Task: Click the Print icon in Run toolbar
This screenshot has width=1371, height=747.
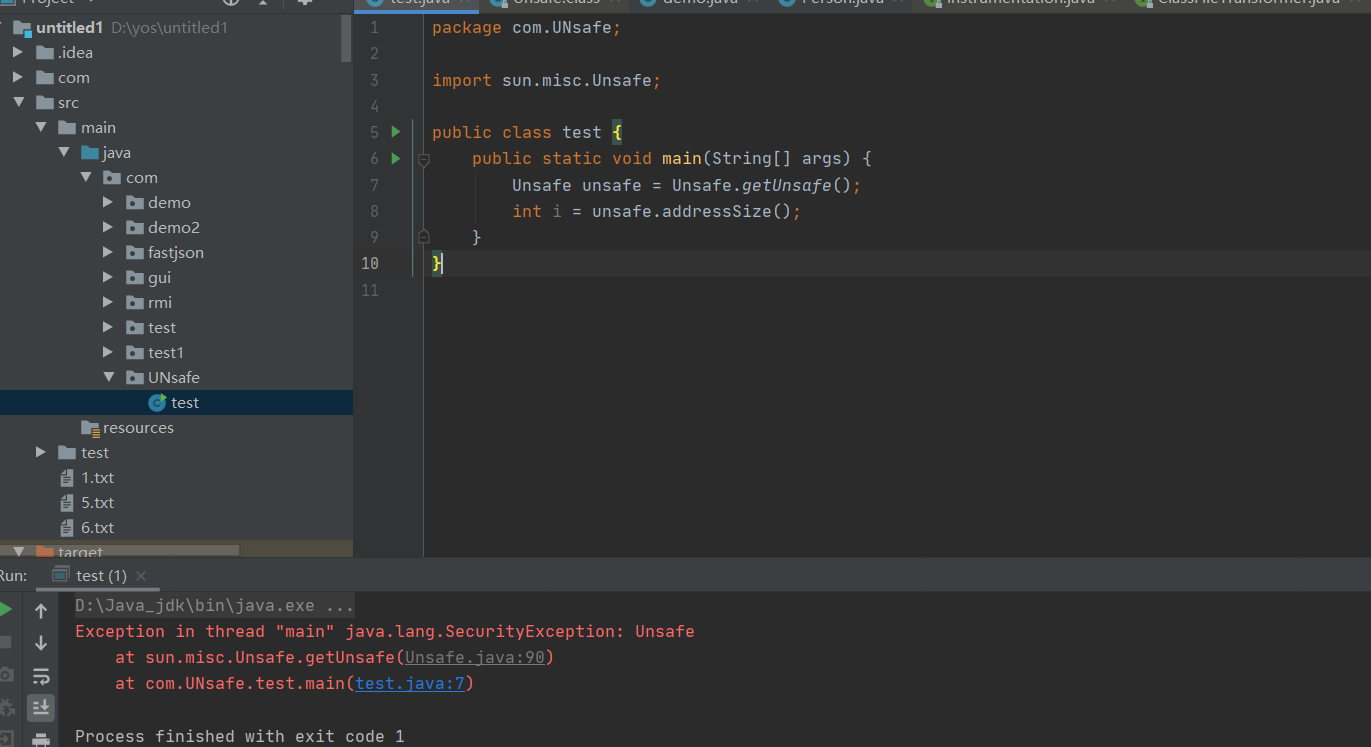Action: (41, 740)
